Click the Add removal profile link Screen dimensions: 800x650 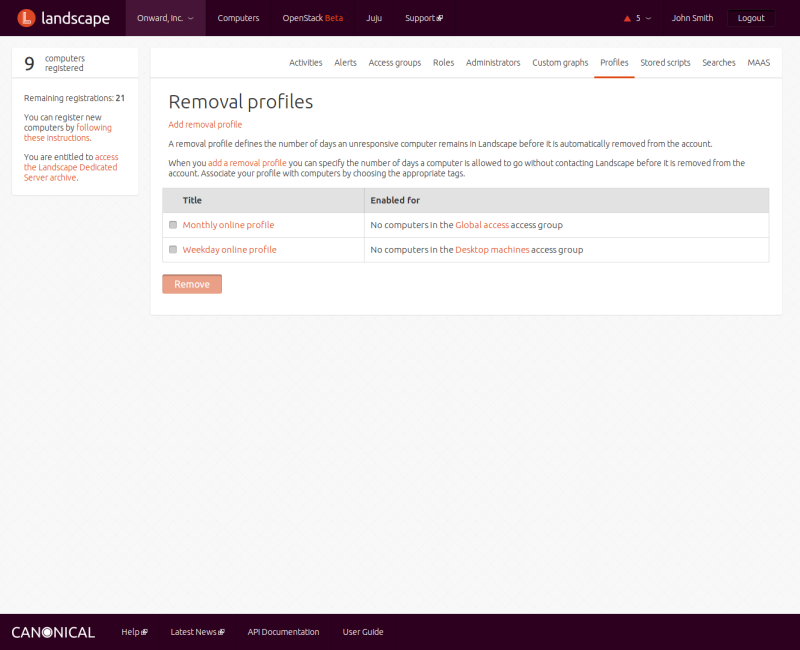coord(205,124)
